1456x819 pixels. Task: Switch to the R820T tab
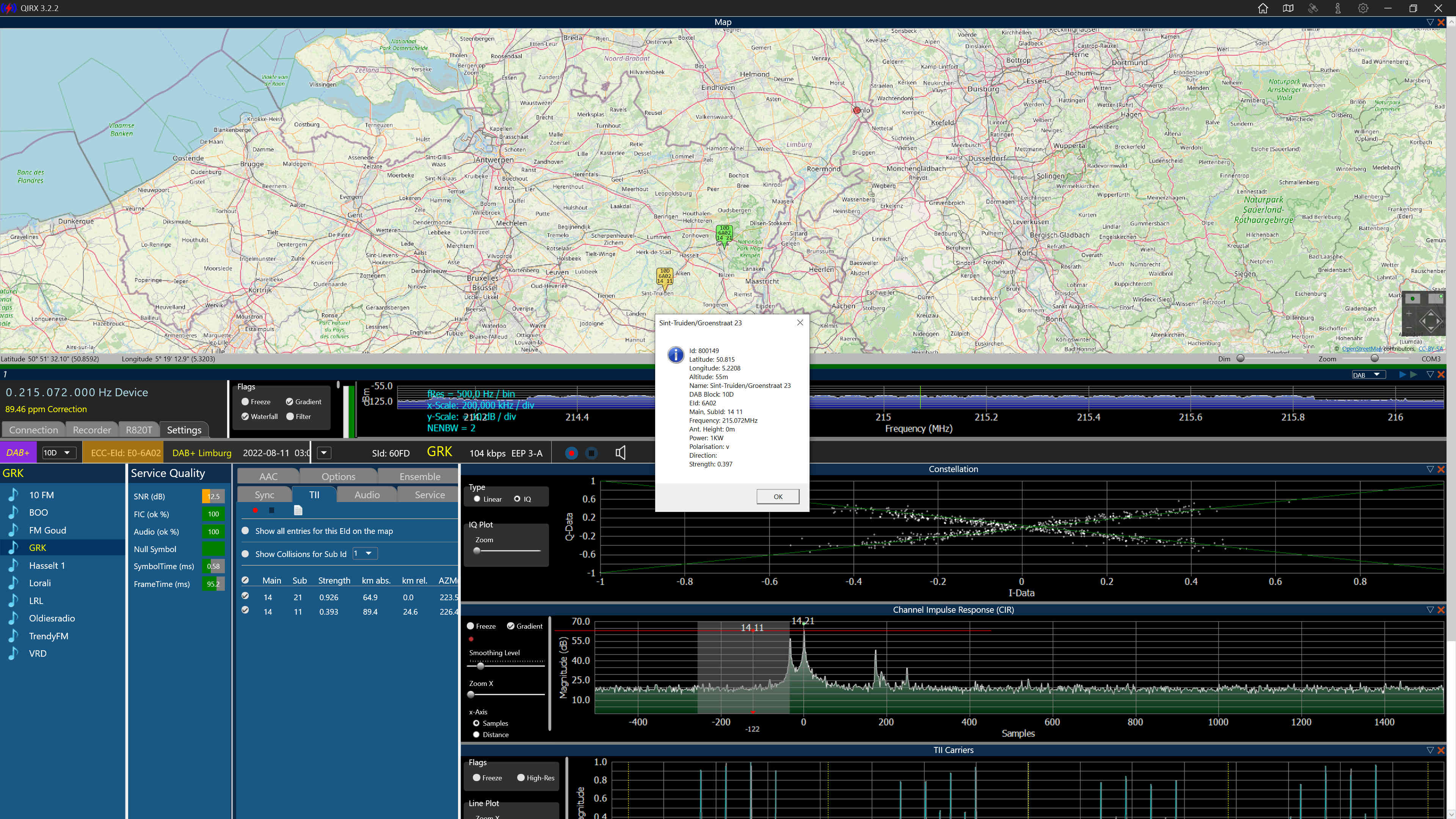[x=138, y=430]
